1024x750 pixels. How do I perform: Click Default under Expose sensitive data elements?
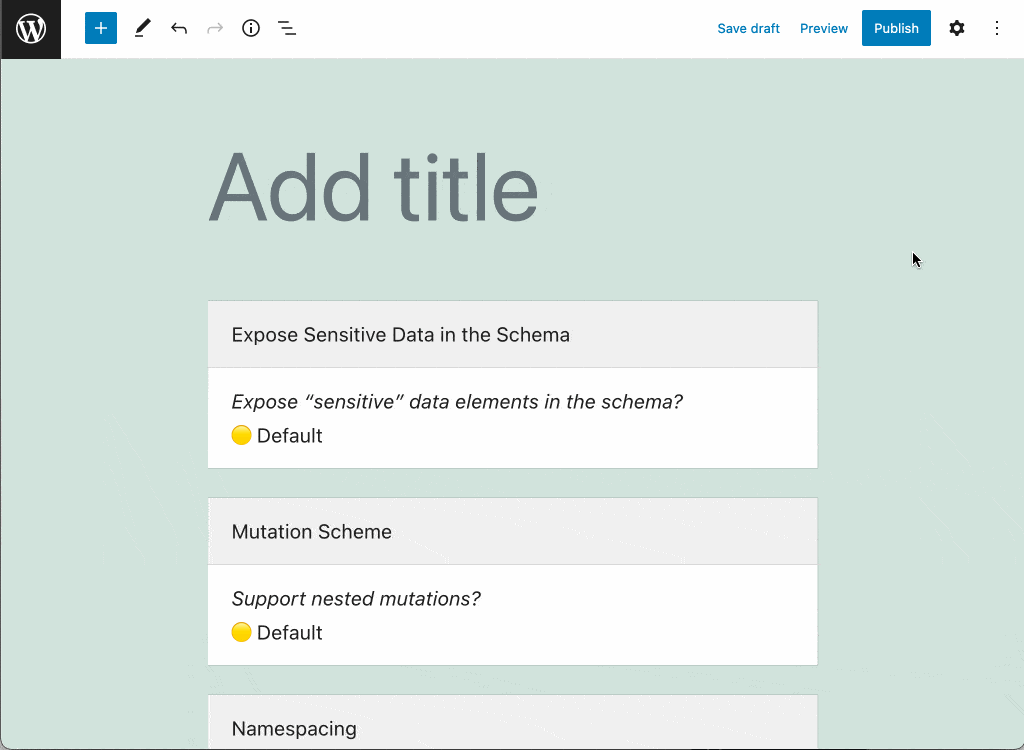(289, 436)
